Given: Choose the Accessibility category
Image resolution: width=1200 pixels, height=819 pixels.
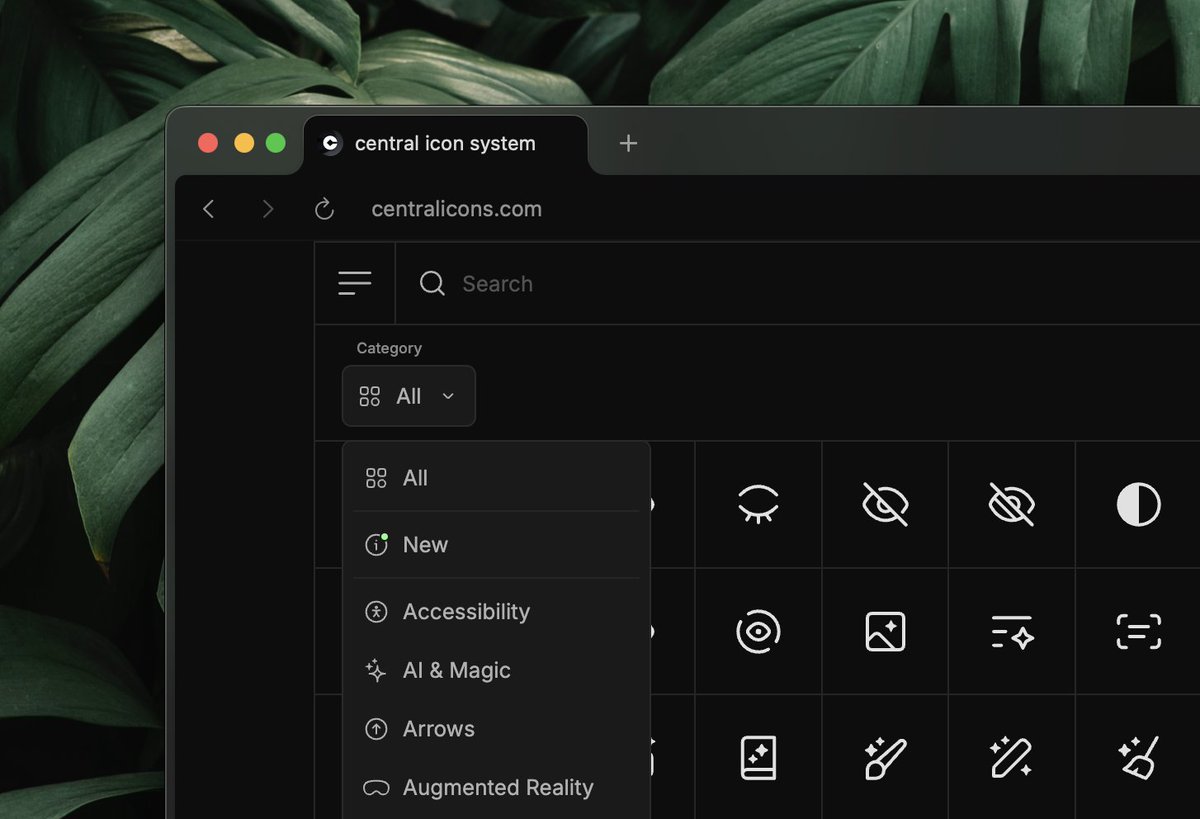Looking at the screenshot, I should (x=496, y=612).
